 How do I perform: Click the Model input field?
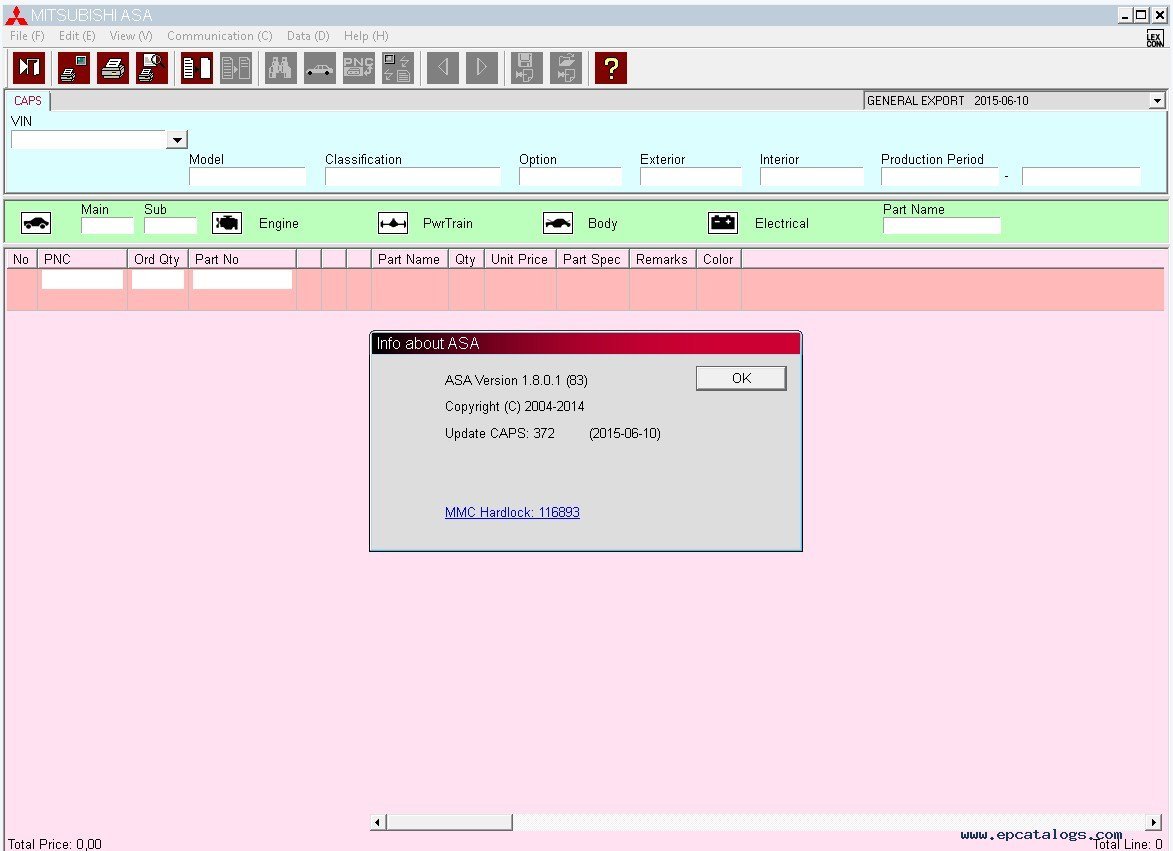(248, 176)
